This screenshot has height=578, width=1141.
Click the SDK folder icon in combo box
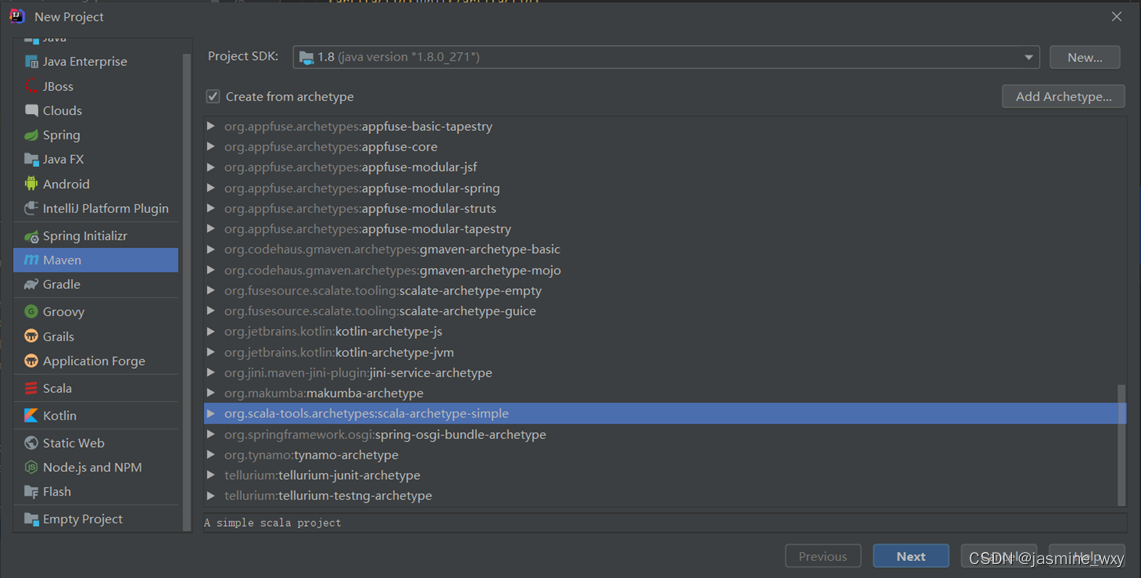(x=306, y=57)
